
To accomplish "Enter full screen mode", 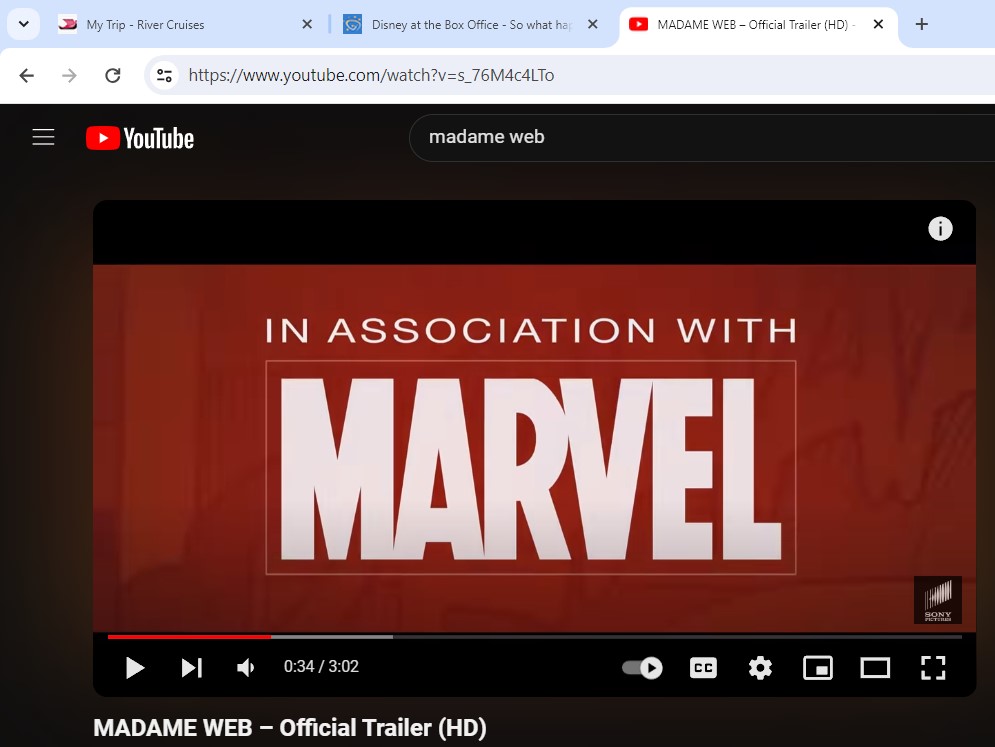I will (x=932, y=667).
